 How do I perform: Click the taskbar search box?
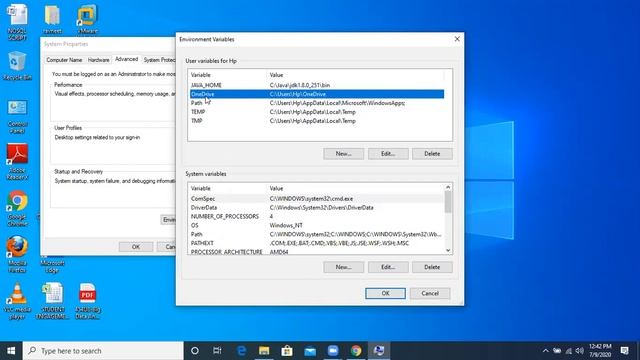click(x=103, y=351)
